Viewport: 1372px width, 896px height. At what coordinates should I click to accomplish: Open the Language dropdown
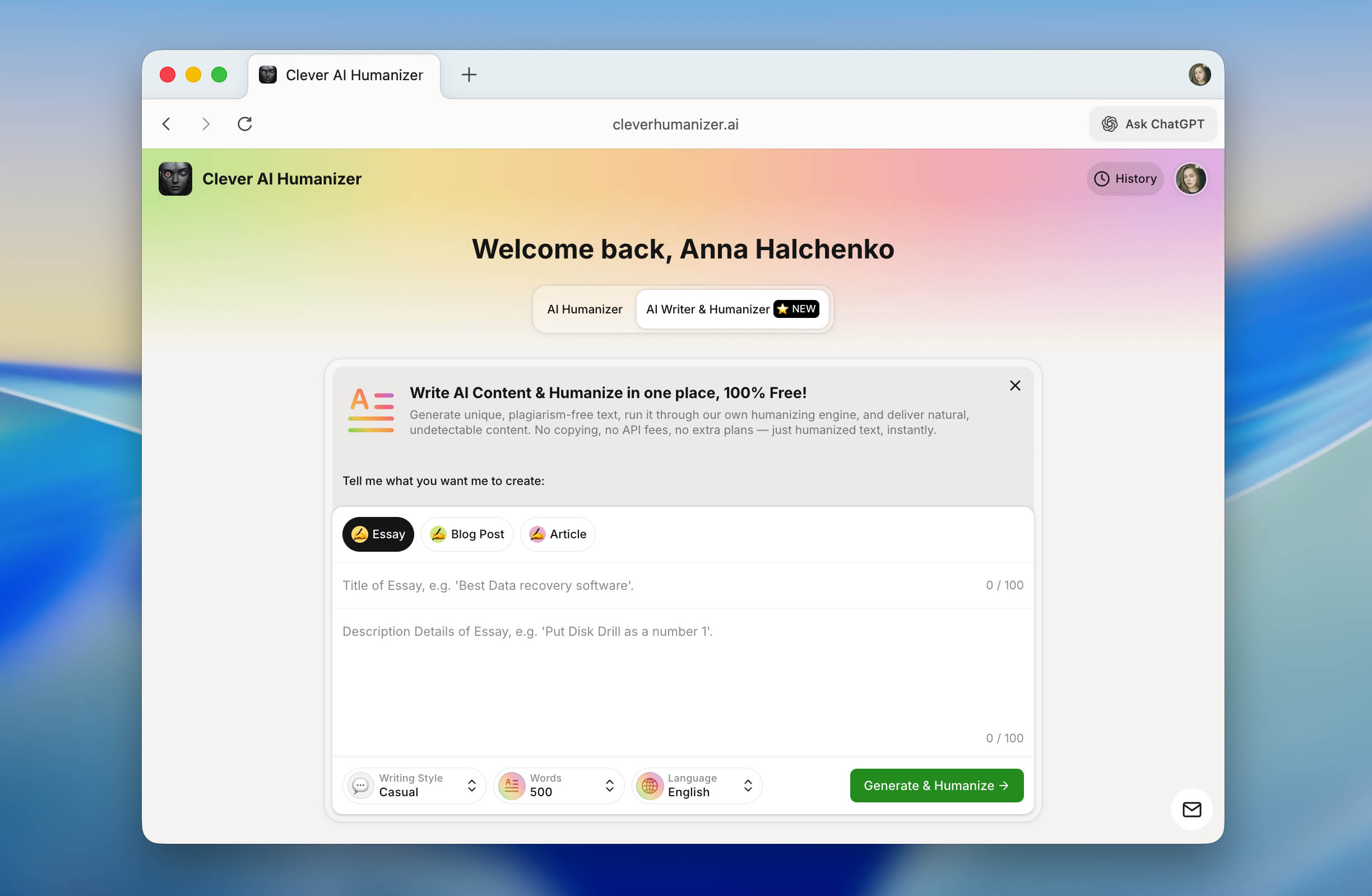point(697,786)
